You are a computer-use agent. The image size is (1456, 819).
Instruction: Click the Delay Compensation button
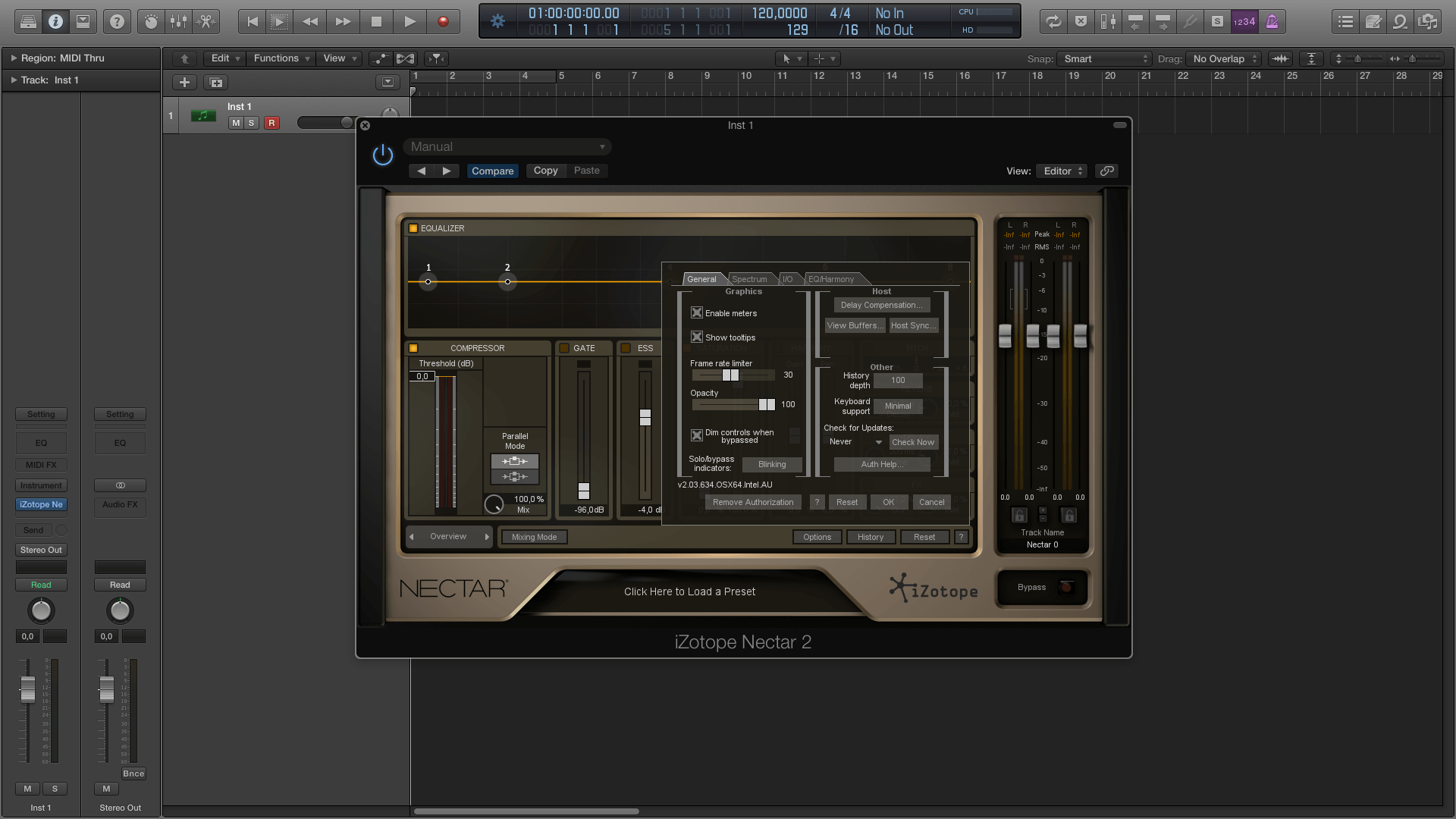pos(882,305)
